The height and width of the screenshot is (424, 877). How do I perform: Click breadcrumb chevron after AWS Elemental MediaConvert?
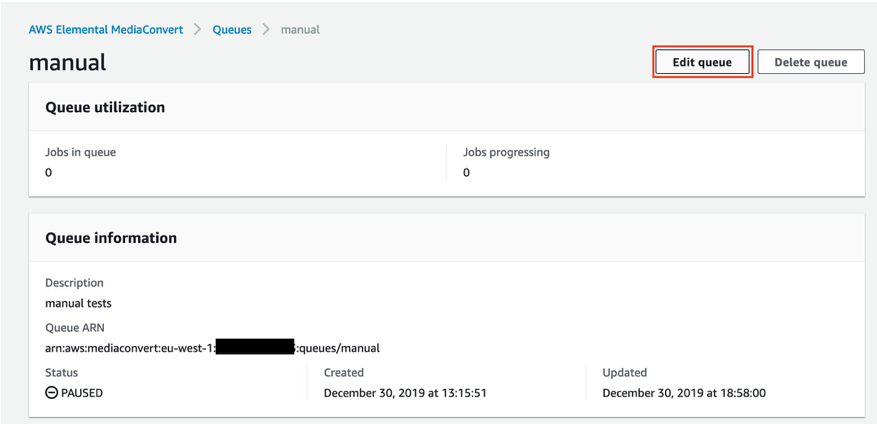point(197,30)
